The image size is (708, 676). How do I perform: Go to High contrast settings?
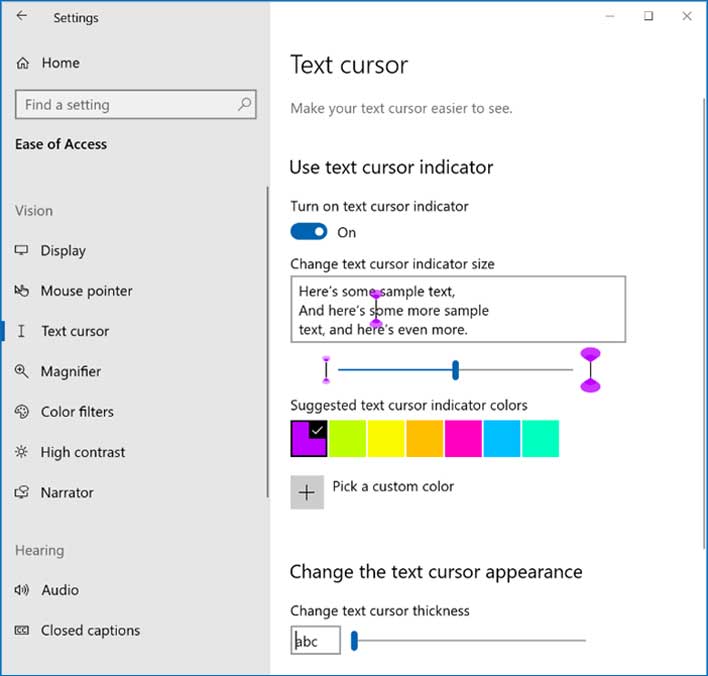[83, 452]
